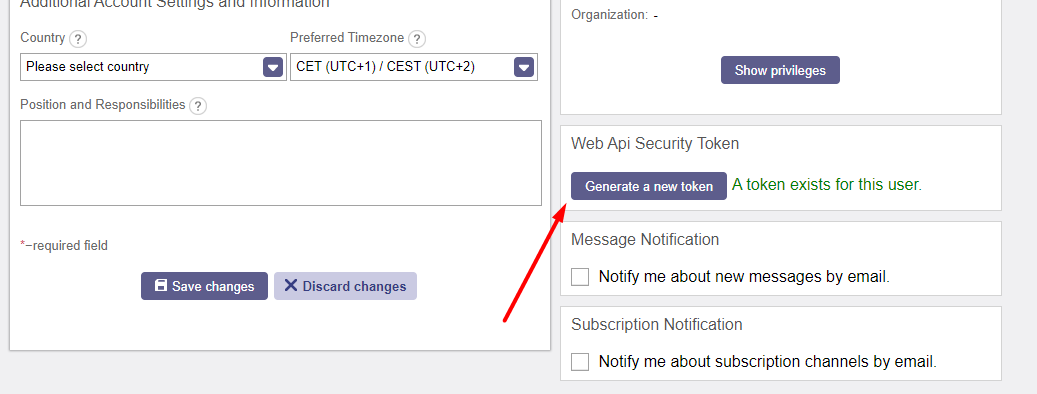Open the 'Please select country' dropdown
Image resolution: width=1037 pixels, height=394 pixels.
153,67
